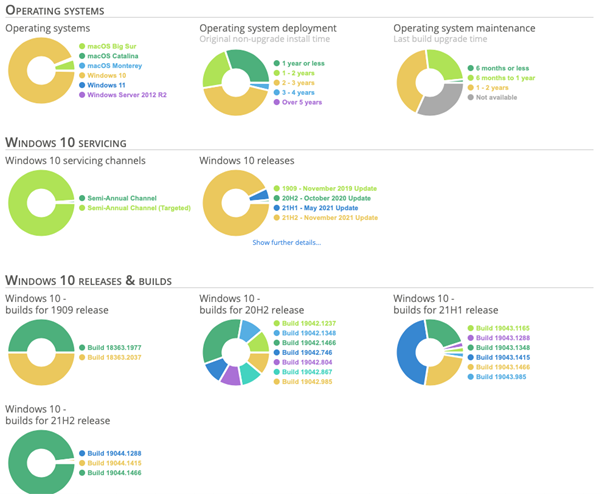
Task: Click the Build 19042.1466 color dot
Action: click(x=279, y=343)
